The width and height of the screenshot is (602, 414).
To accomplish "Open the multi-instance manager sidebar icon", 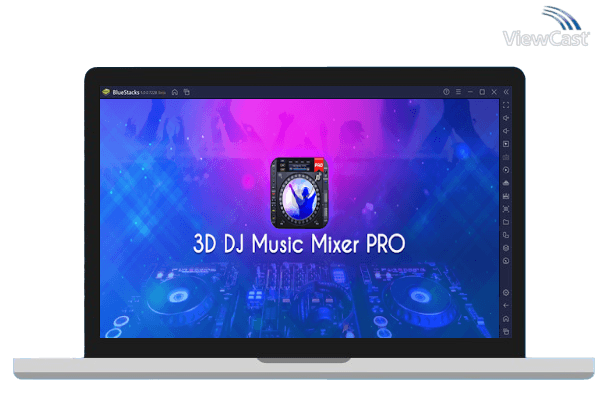I will pos(506,235).
